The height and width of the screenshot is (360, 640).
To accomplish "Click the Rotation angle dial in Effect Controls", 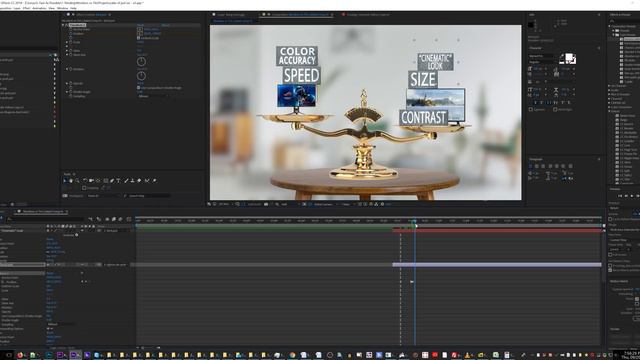I will point(141,76).
